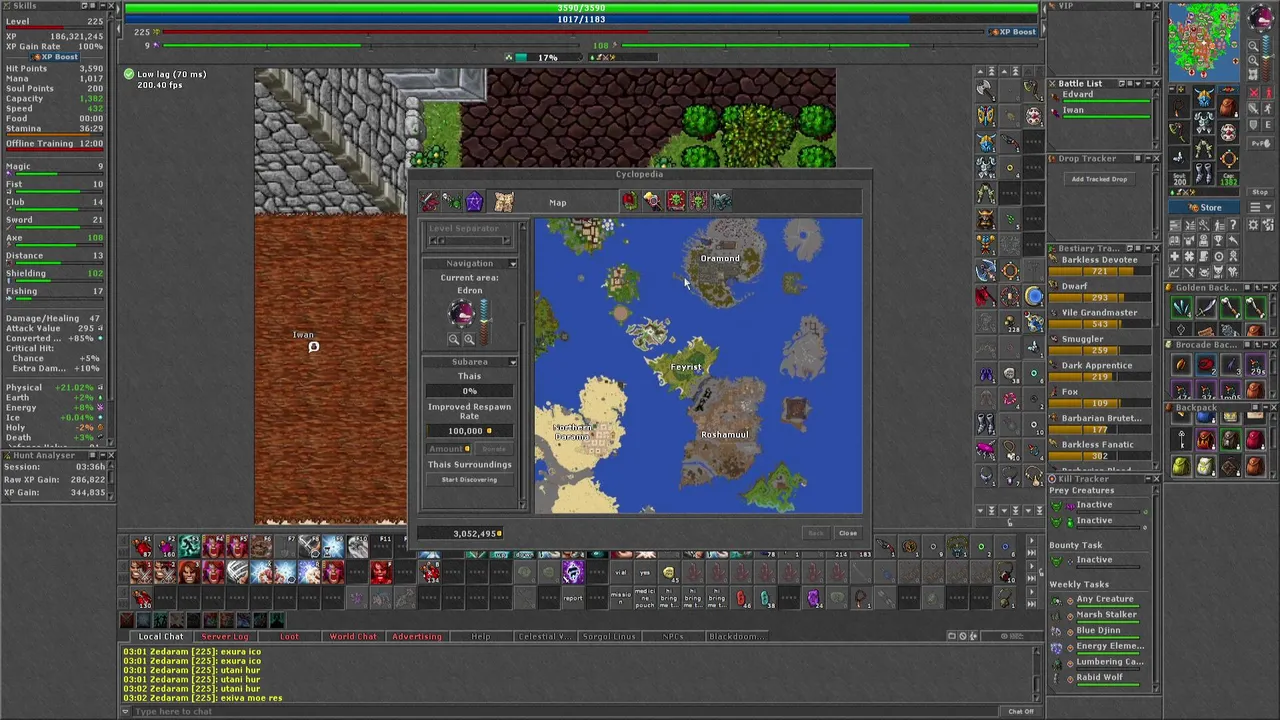The width and height of the screenshot is (1280, 720).
Task: Zoom in the Cyclopedia navigation map
Action: pyautogui.click(x=469, y=340)
